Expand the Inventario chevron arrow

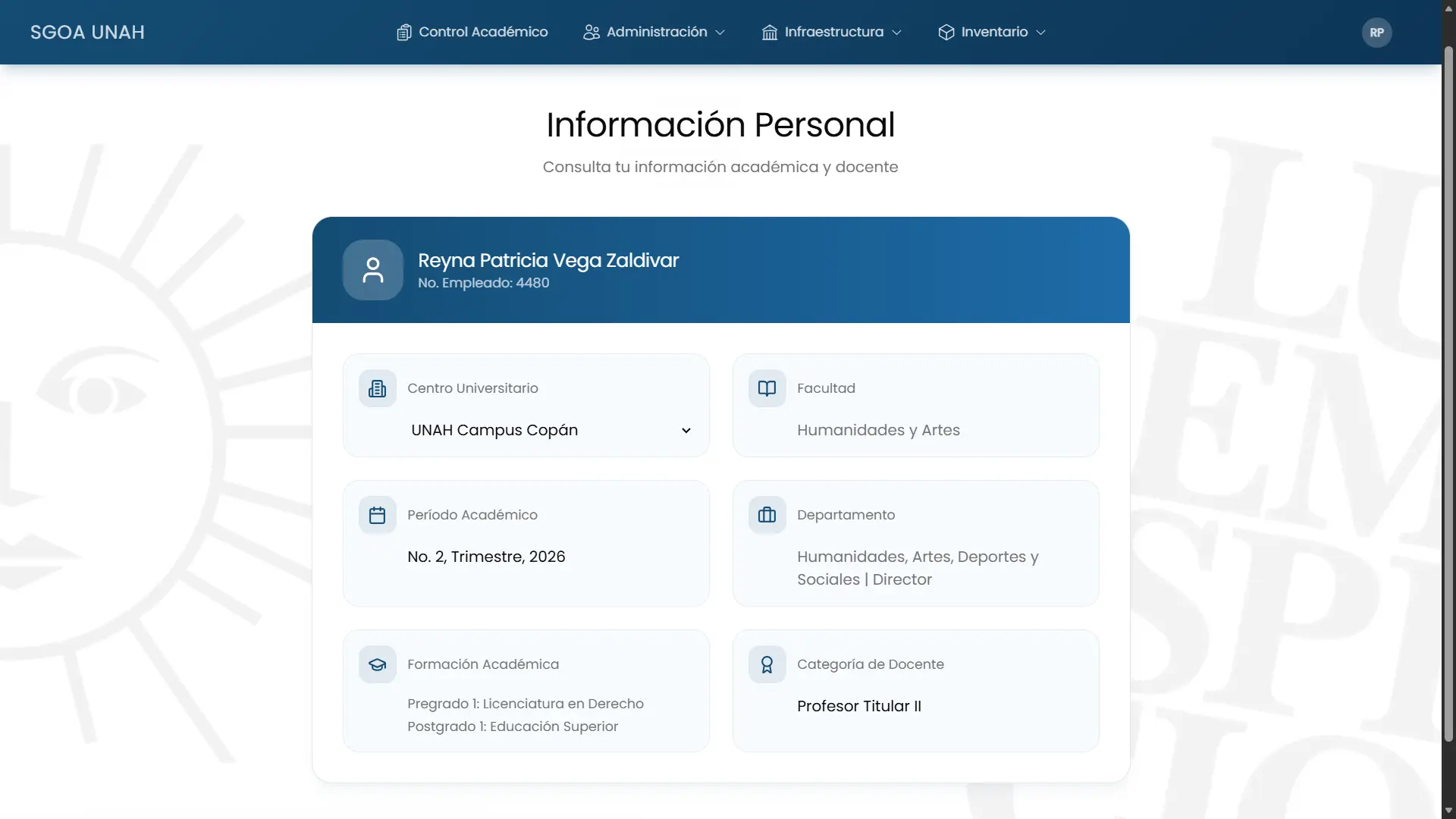pos(1041,33)
